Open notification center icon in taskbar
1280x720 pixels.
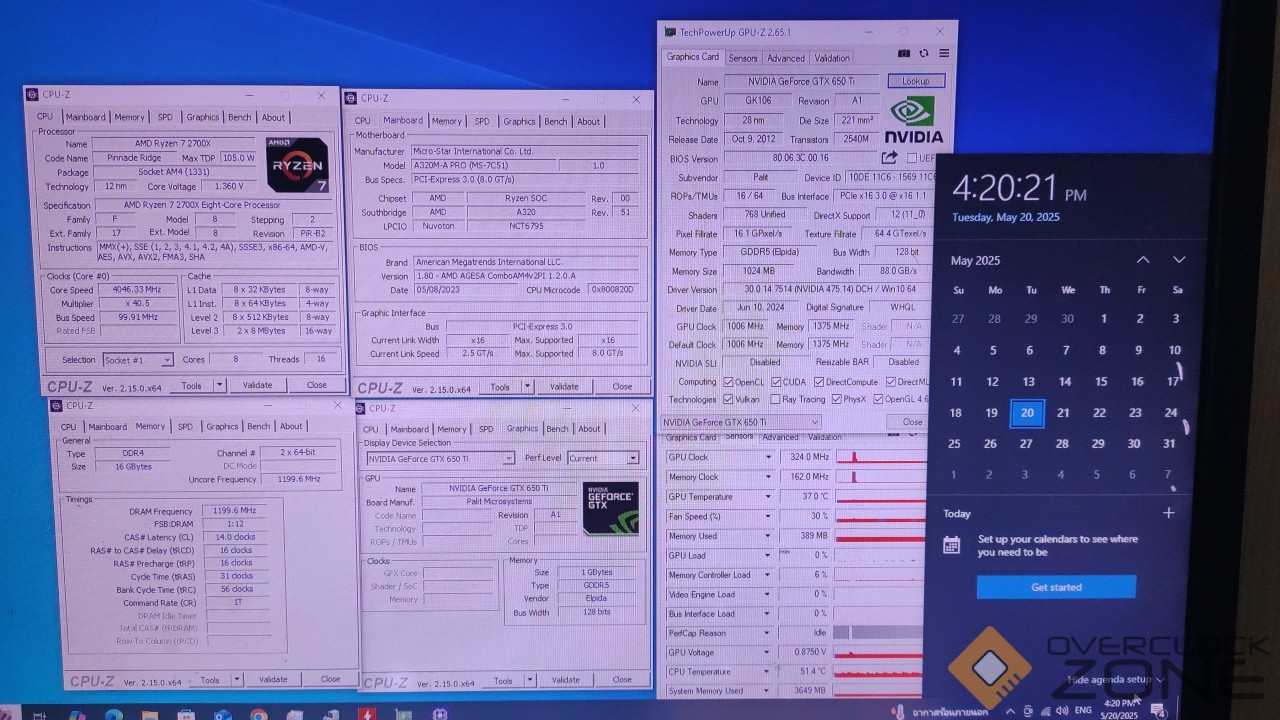click(x=1158, y=711)
